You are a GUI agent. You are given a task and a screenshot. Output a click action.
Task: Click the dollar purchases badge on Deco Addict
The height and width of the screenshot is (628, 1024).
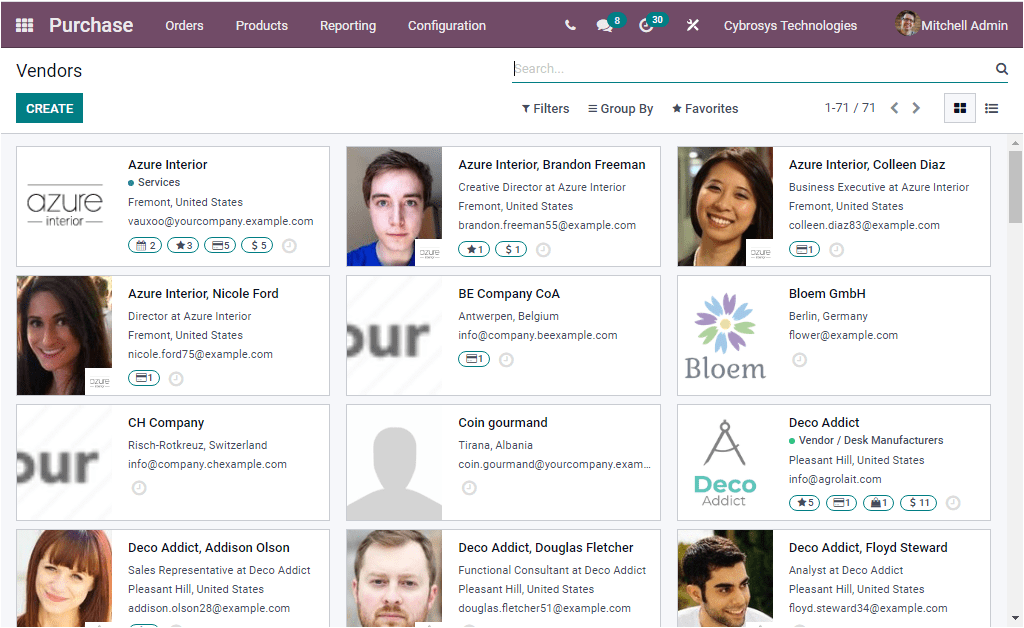click(x=917, y=503)
